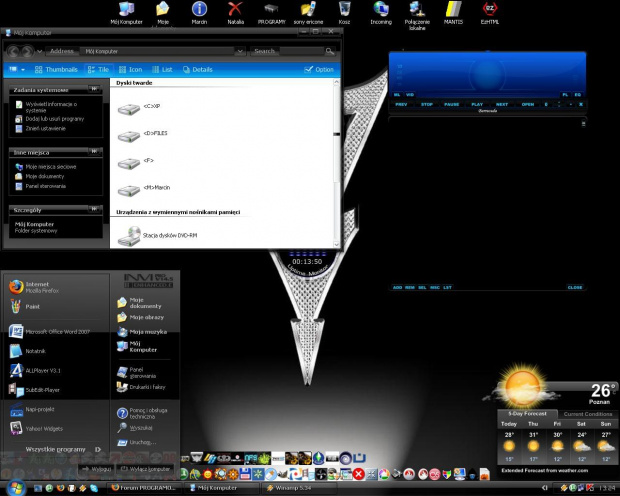Switch to Winamp 5.34 taskbar button
Viewport: 620px width, 496px height.
[299, 488]
